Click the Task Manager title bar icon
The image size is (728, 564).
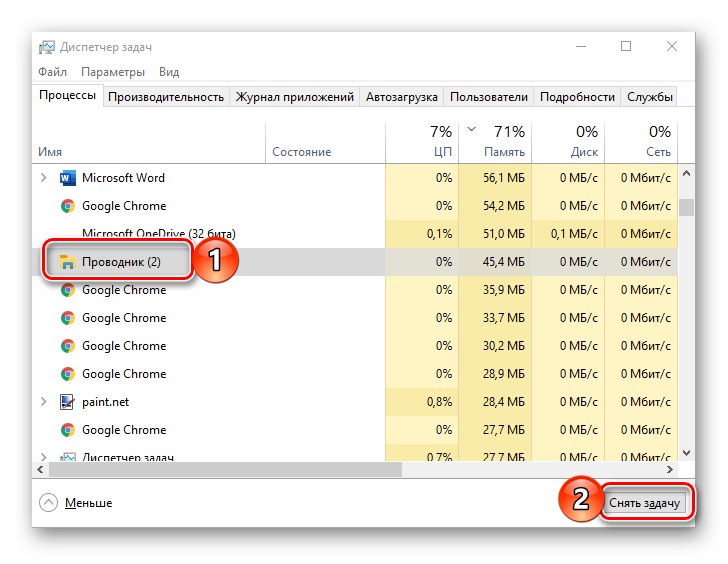(x=47, y=46)
